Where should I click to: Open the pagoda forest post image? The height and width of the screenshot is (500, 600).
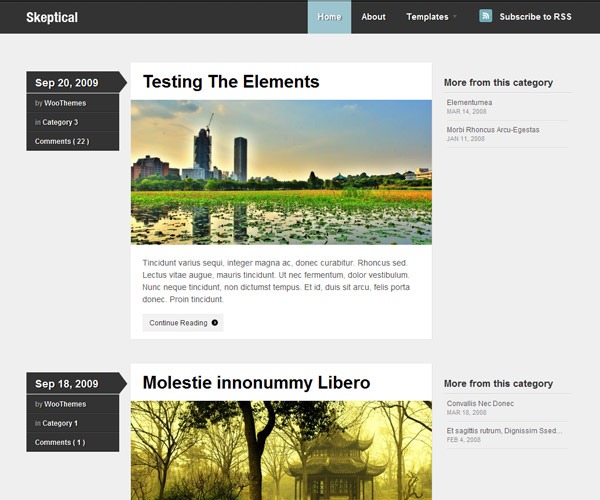pyautogui.click(x=281, y=450)
